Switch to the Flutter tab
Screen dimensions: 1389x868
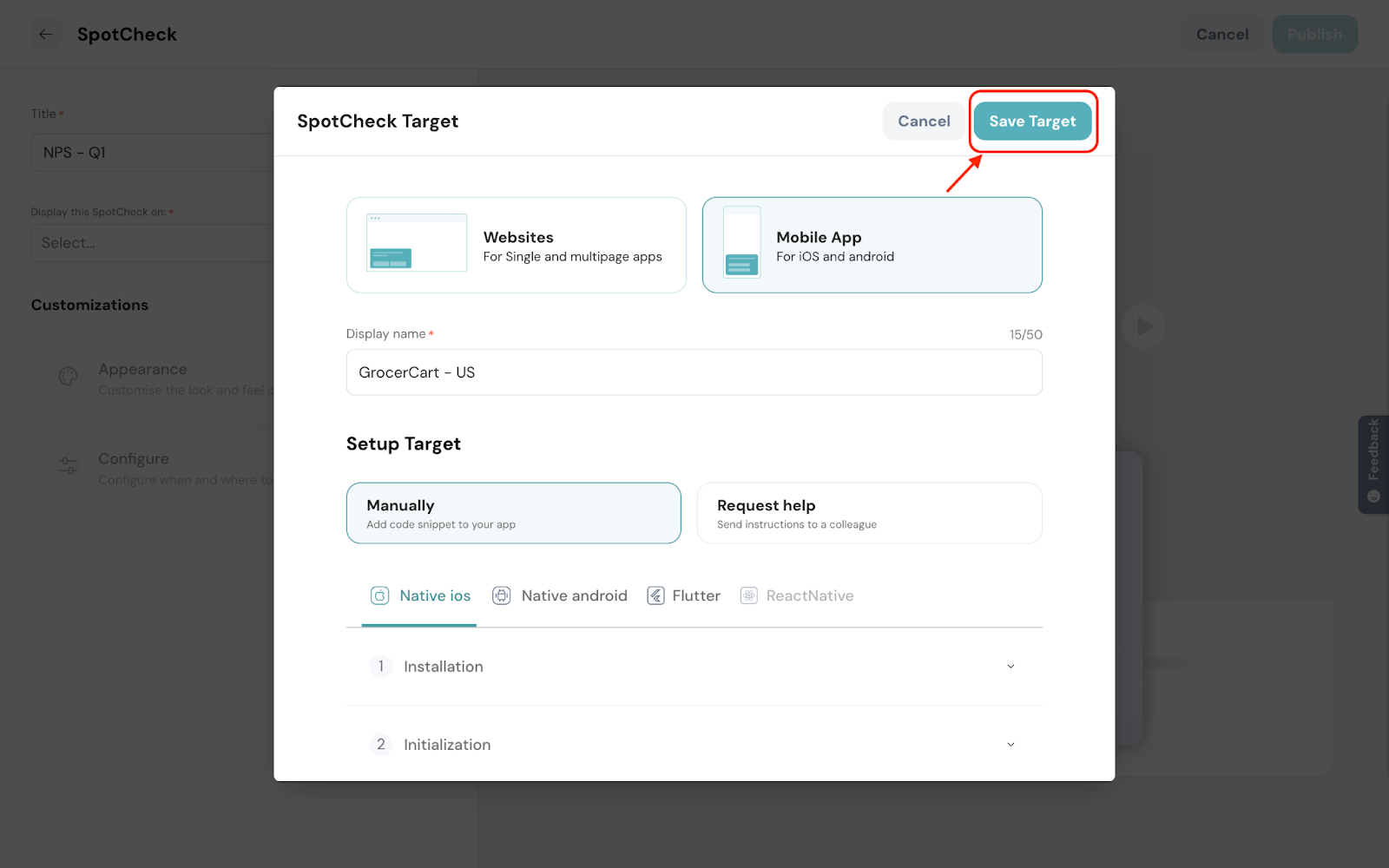pos(695,595)
